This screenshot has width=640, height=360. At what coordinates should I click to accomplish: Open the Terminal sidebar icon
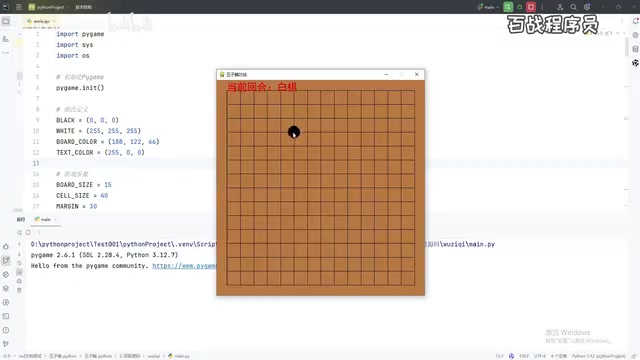pos(6,316)
